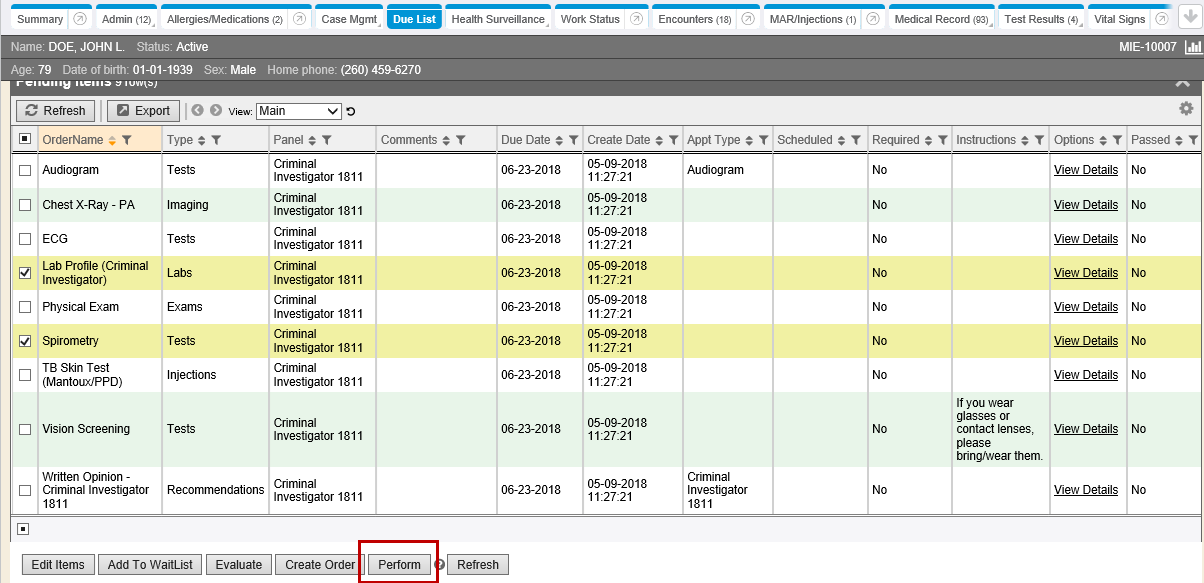Open View Details for Audiogram
Image resolution: width=1204 pixels, height=583 pixels.
(1086, 170)
